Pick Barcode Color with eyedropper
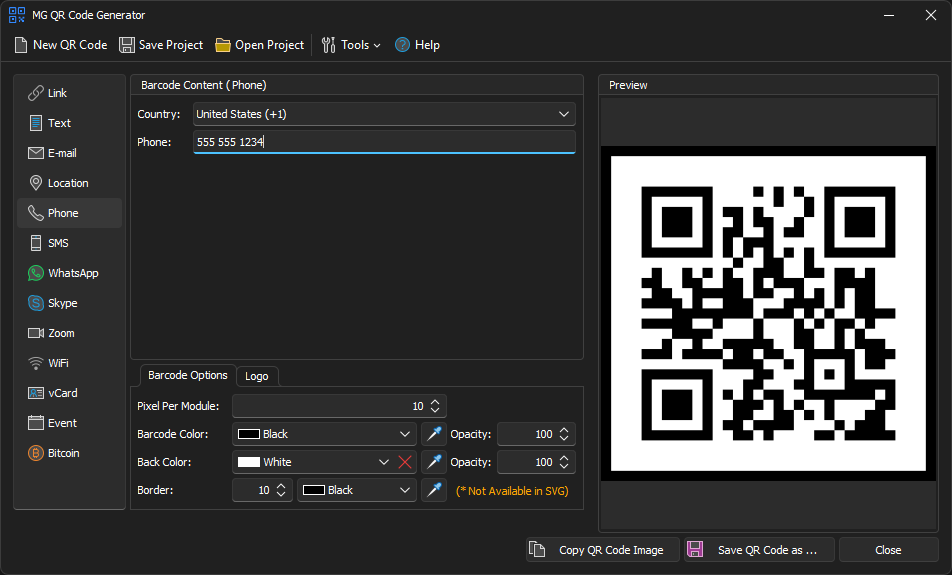 click(x=434, y=434)
